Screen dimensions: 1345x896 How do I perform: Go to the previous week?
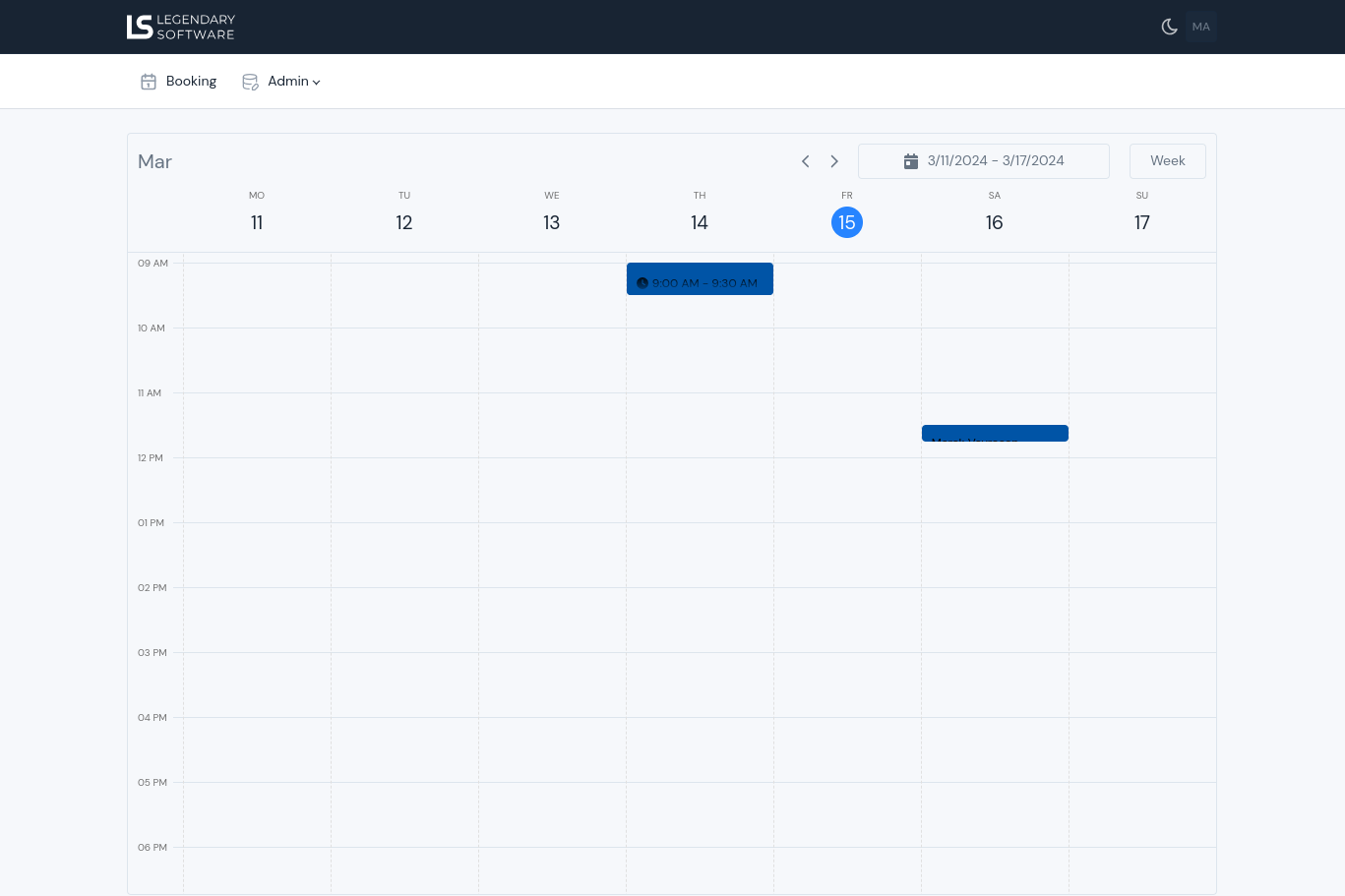coord(805,161)
